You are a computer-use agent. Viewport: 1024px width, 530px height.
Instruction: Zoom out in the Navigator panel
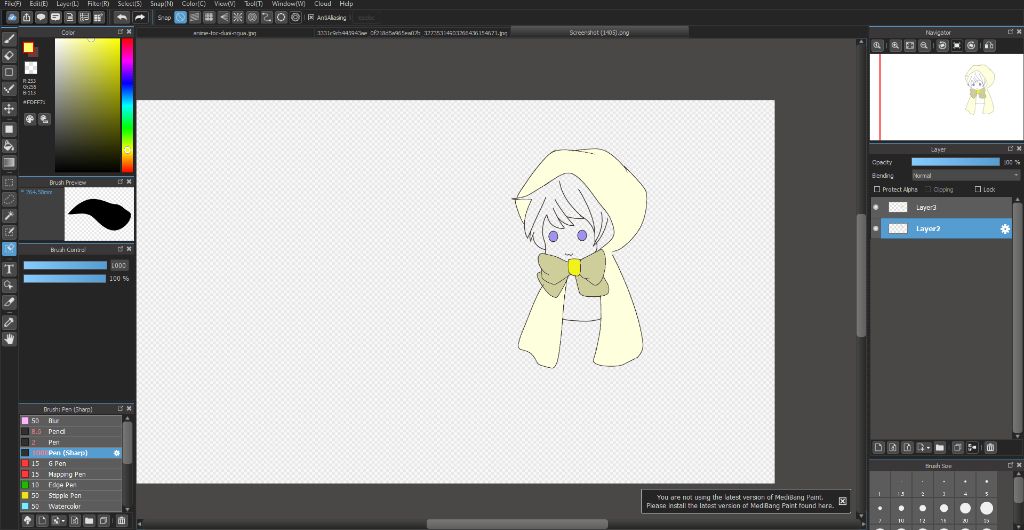point(924,46)
